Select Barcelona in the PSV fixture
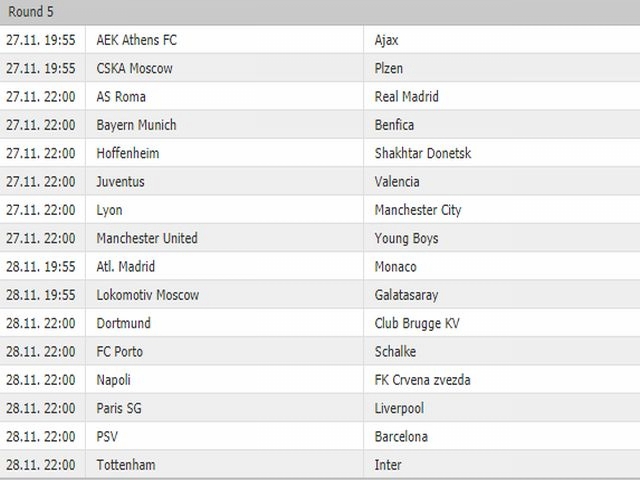This screenshot has height=480, width=640. [x=401, y=436]
